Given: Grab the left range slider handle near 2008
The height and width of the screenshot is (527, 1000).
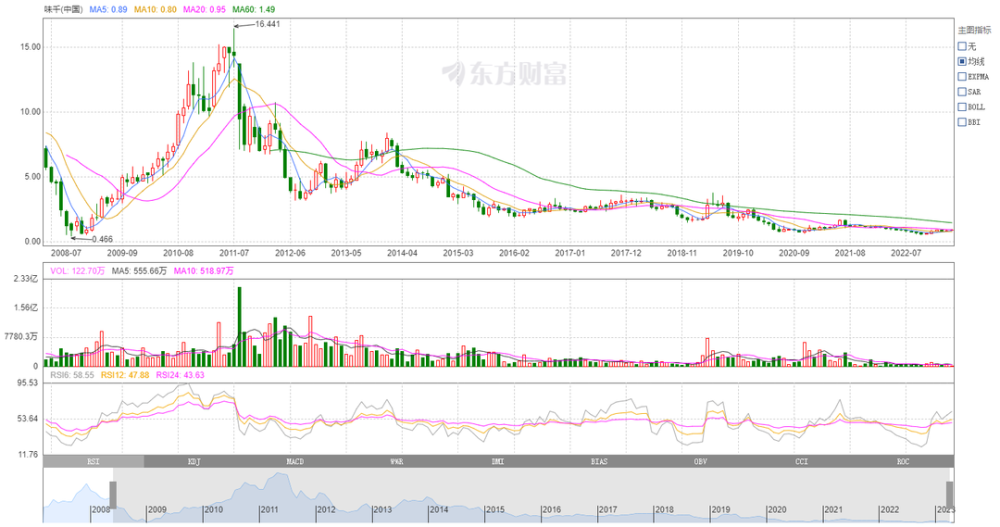Looking at the screenshot, I should click(x=113, y=495).
